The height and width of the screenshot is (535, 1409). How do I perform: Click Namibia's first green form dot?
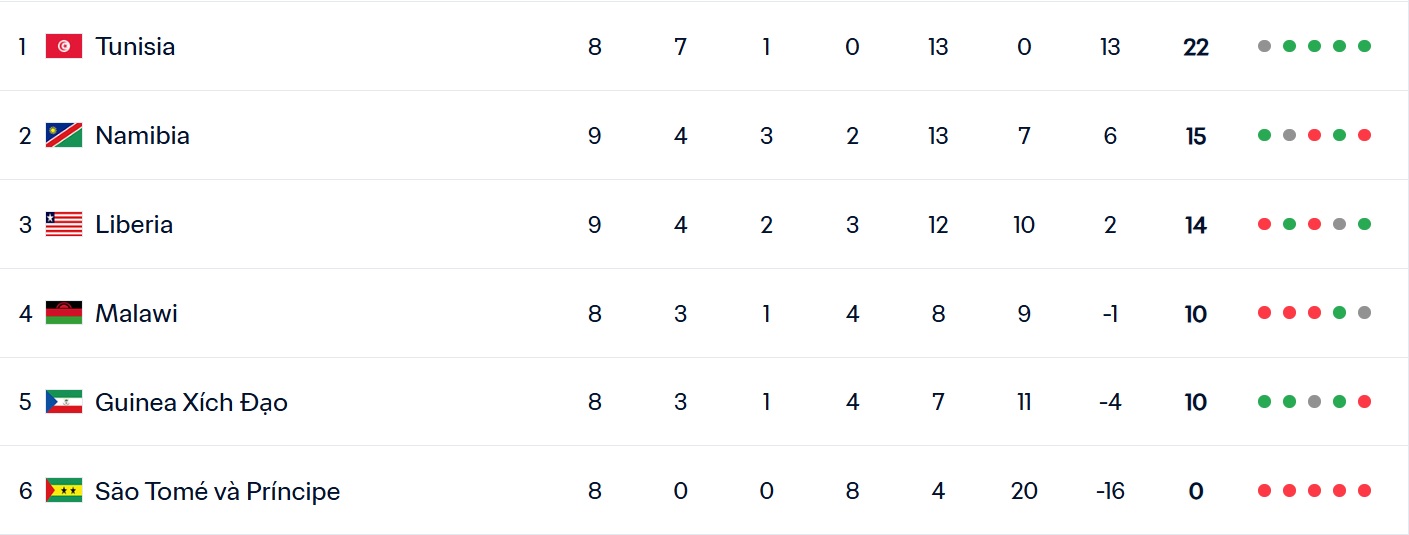coord(1264,135)
